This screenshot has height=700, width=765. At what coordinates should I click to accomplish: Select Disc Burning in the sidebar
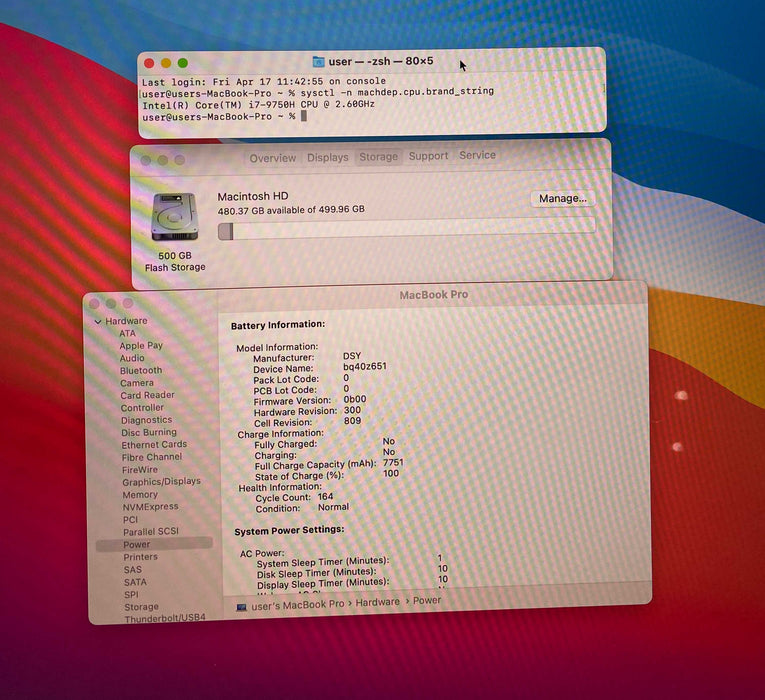[x=149, y=432]
